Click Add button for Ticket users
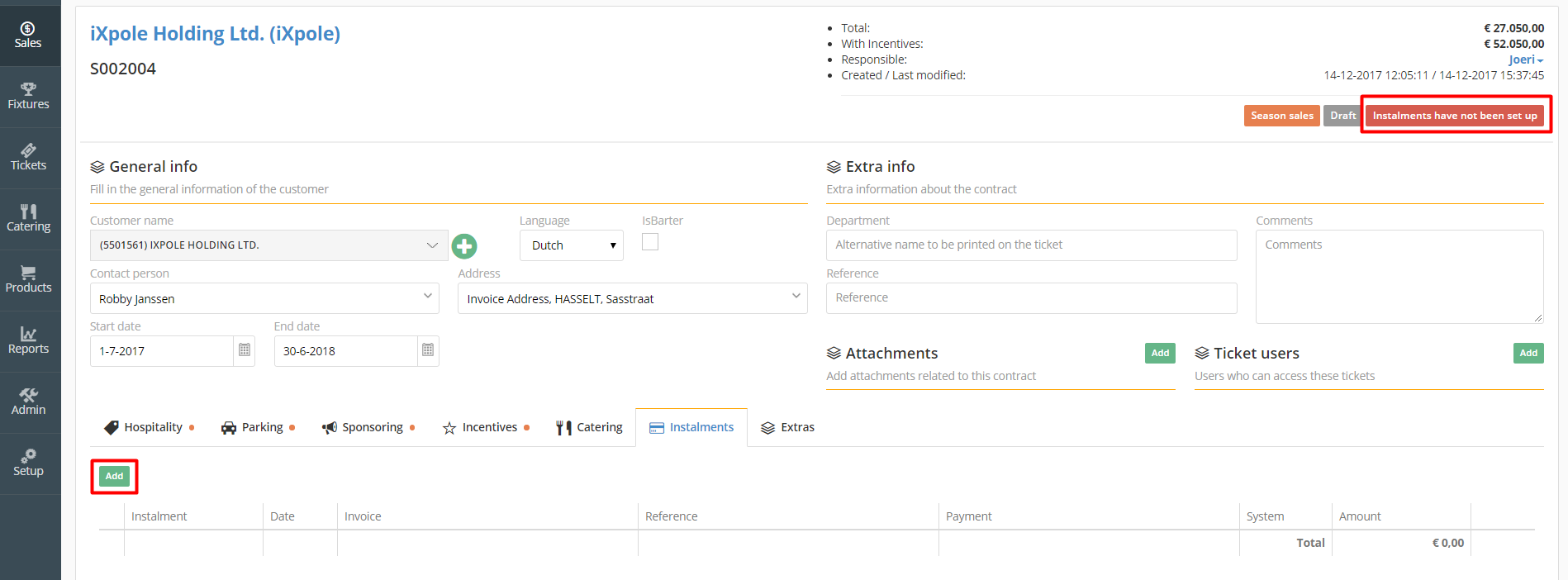 (x=1528, y=353)
